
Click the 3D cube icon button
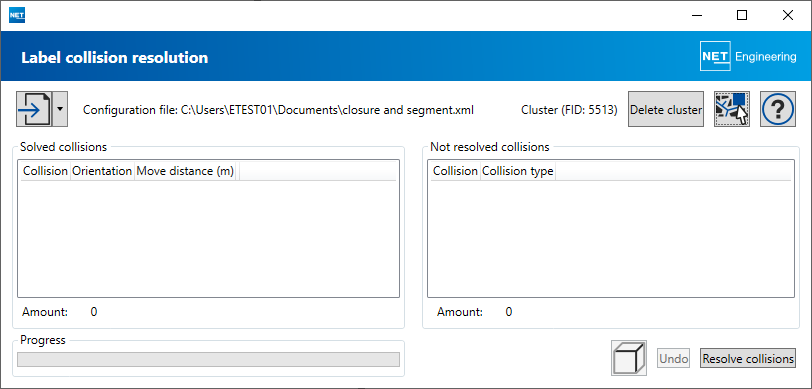[629, 358]
